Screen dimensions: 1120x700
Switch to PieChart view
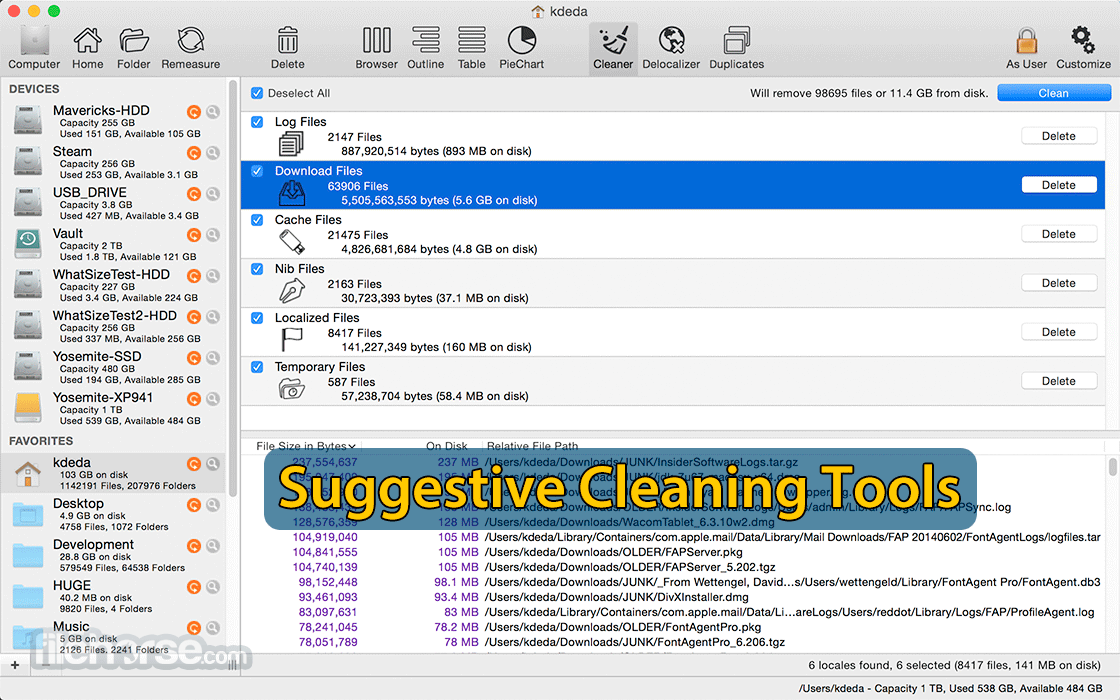click(521, 48)
